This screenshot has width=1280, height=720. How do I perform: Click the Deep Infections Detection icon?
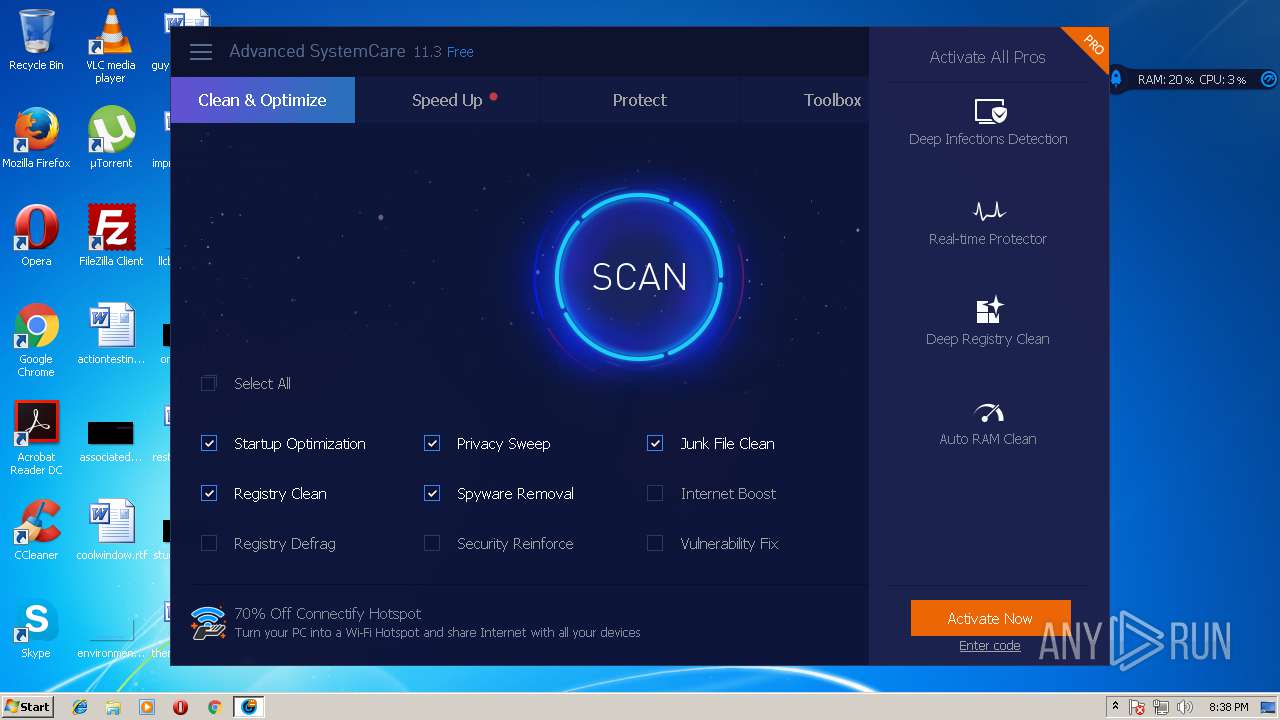pyautogui.click(x=989, y=111)
